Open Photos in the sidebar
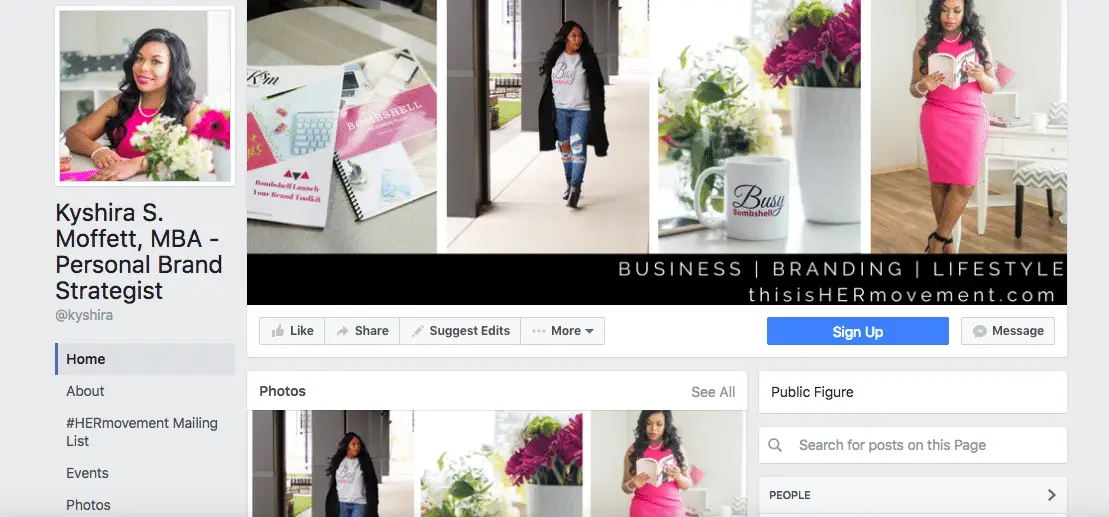The image size is (1109, 517). (88, 505)
